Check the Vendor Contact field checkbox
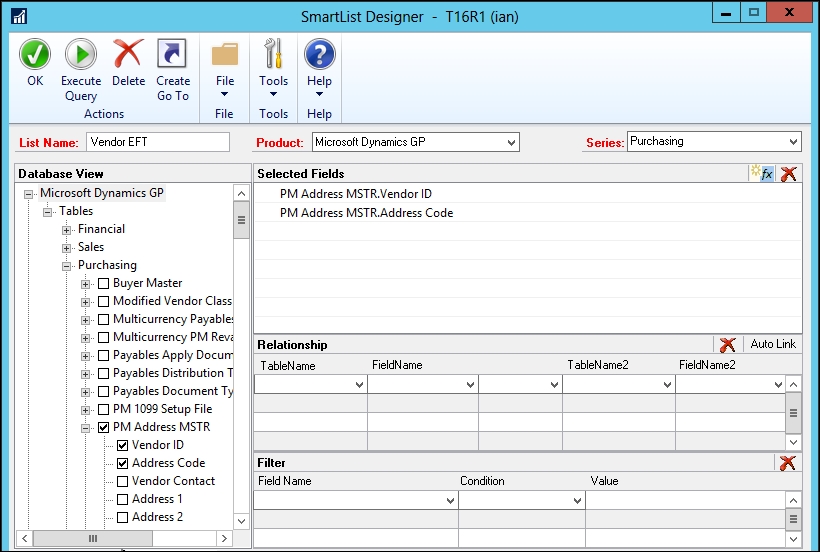This screenshot has height=552, width=820. click(x=122, y=481)
